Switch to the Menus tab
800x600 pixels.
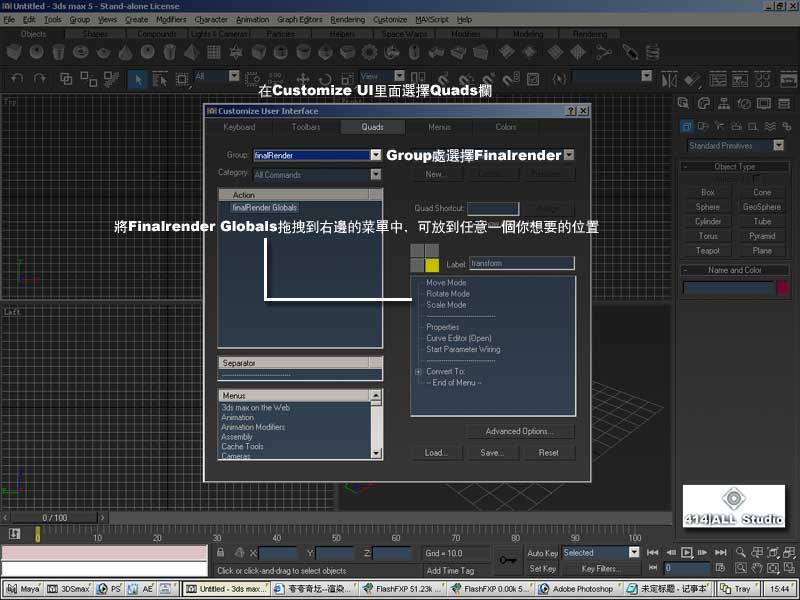(439, 127)
